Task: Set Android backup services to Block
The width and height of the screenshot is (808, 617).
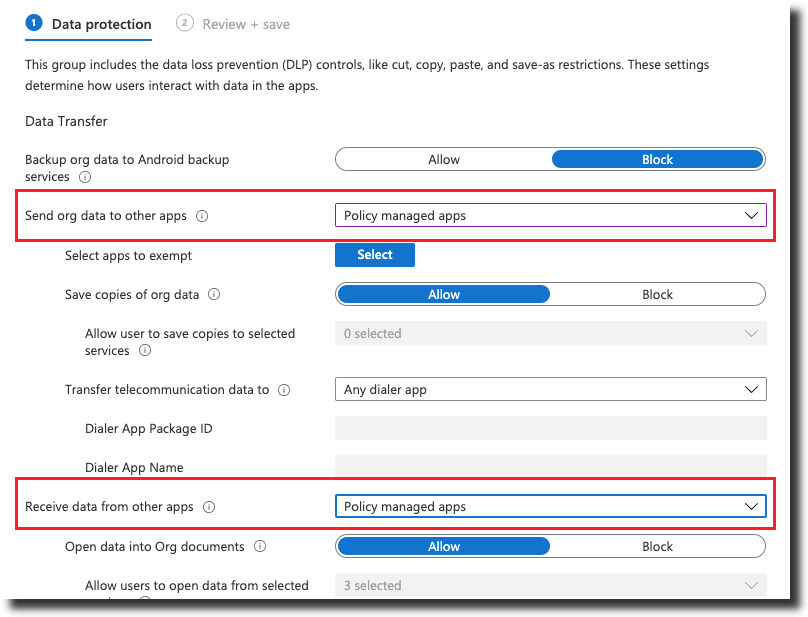Action: [657, 159]
